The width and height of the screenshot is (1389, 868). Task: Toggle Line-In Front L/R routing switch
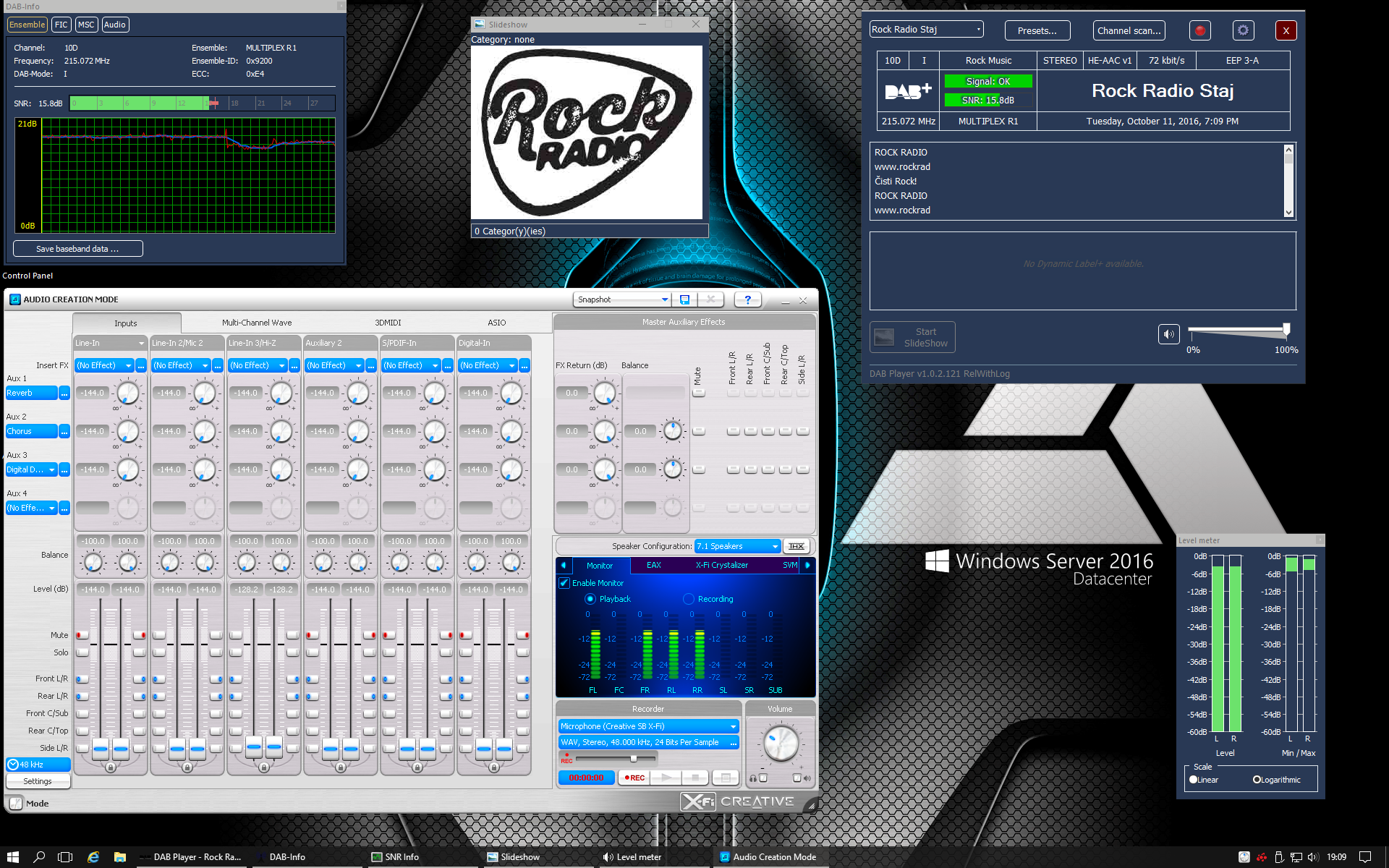(x=82, y=679)
